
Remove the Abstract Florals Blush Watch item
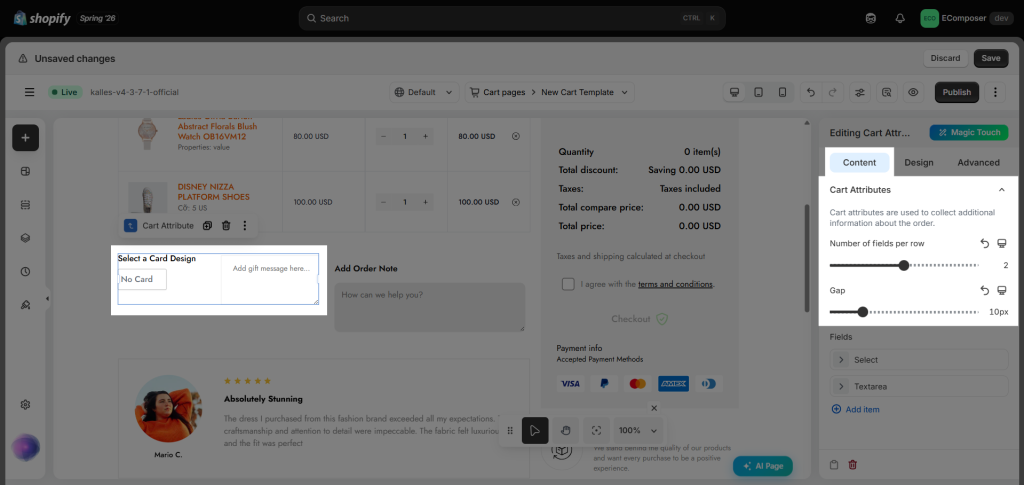pyautogui.click(x=516, y=136)
